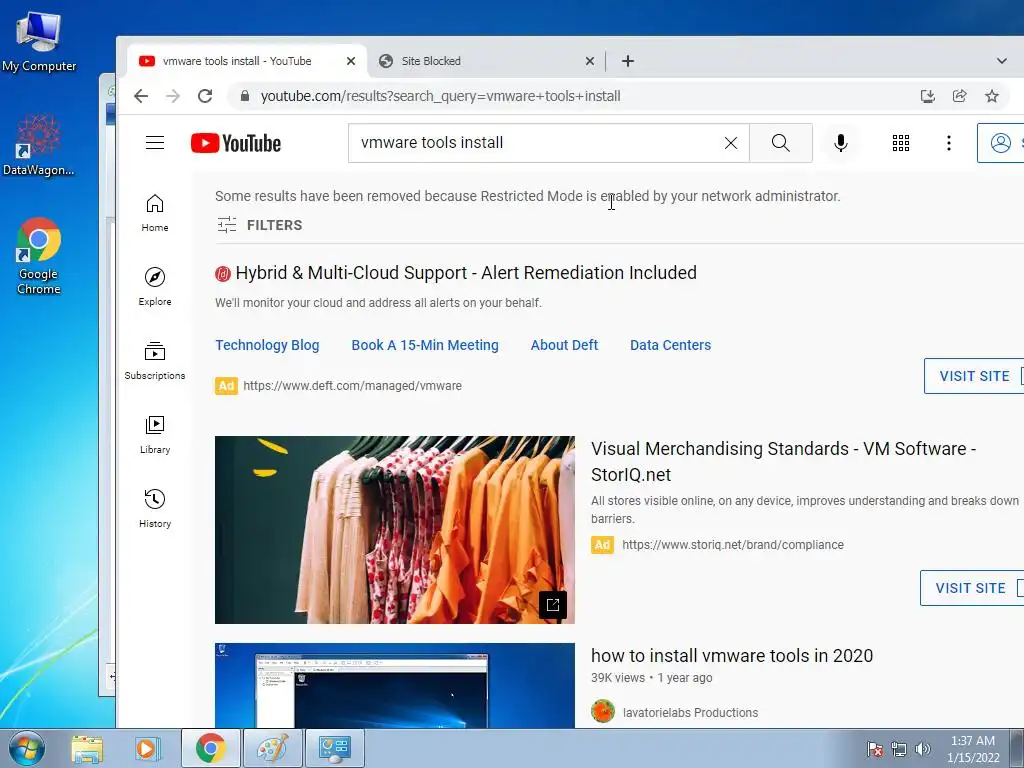Image resolution: width=1024 pixels, height=768 pixels.
Task: Open Subscriptions in YouTube sidebar
Action: 155,360
